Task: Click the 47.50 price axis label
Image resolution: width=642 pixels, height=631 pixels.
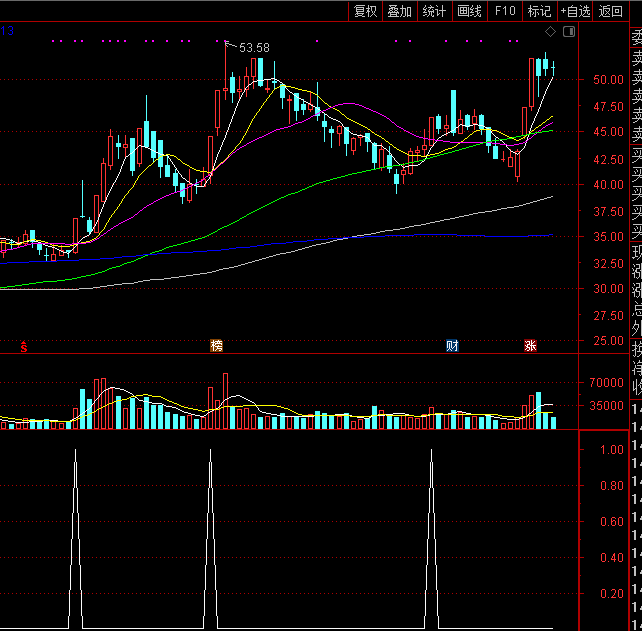Action: click(x=608, y=106)
